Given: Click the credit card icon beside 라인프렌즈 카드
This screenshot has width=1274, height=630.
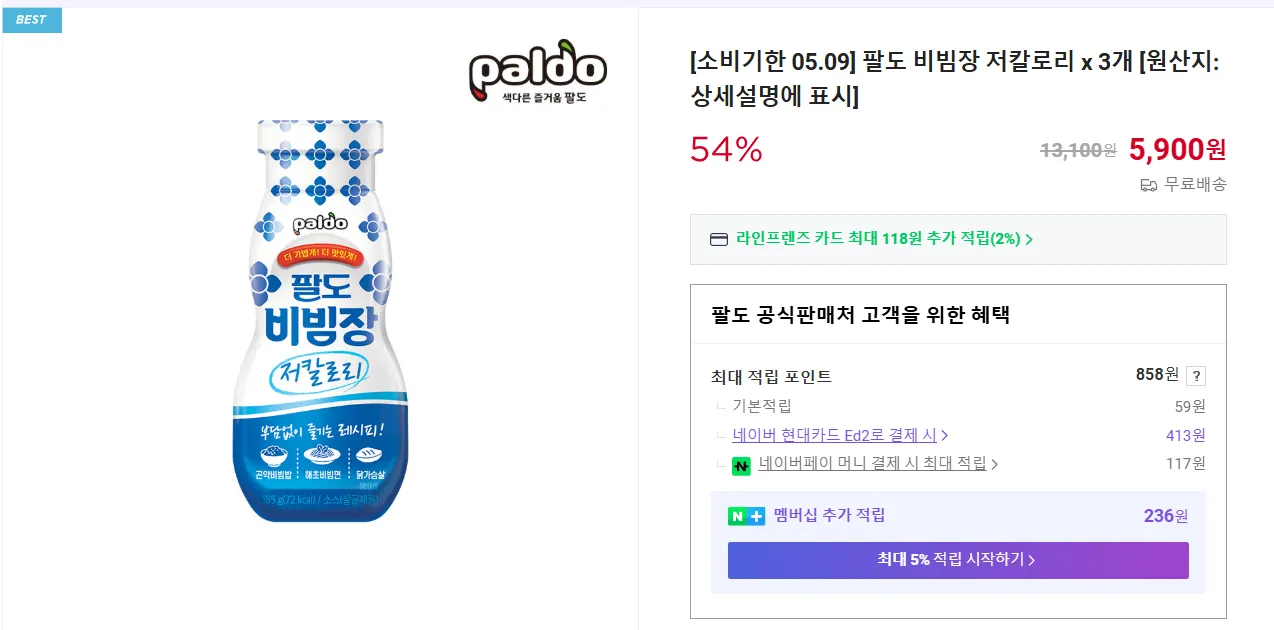Looking at the screenshot, I should [x=718, y=239].
